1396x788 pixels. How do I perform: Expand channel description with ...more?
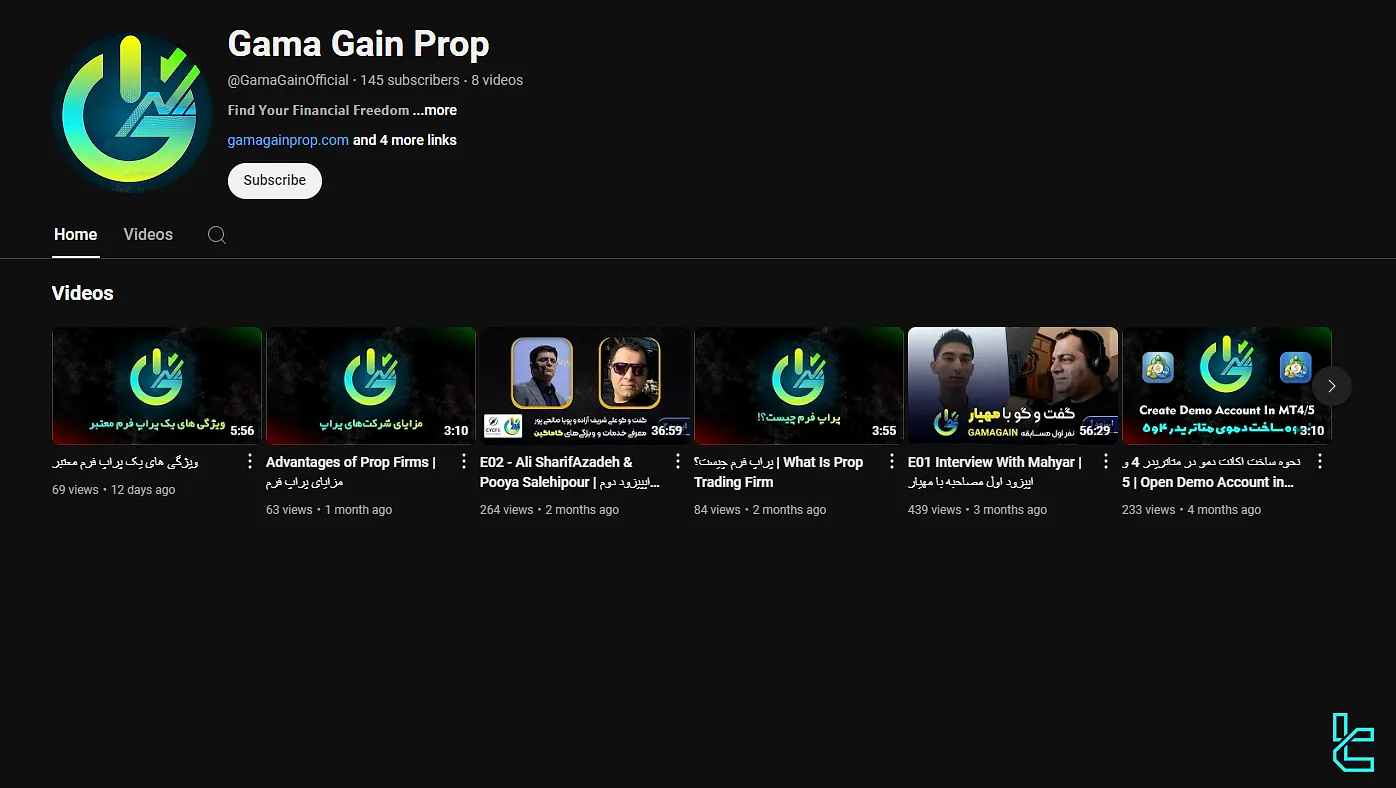click(435, 110)
